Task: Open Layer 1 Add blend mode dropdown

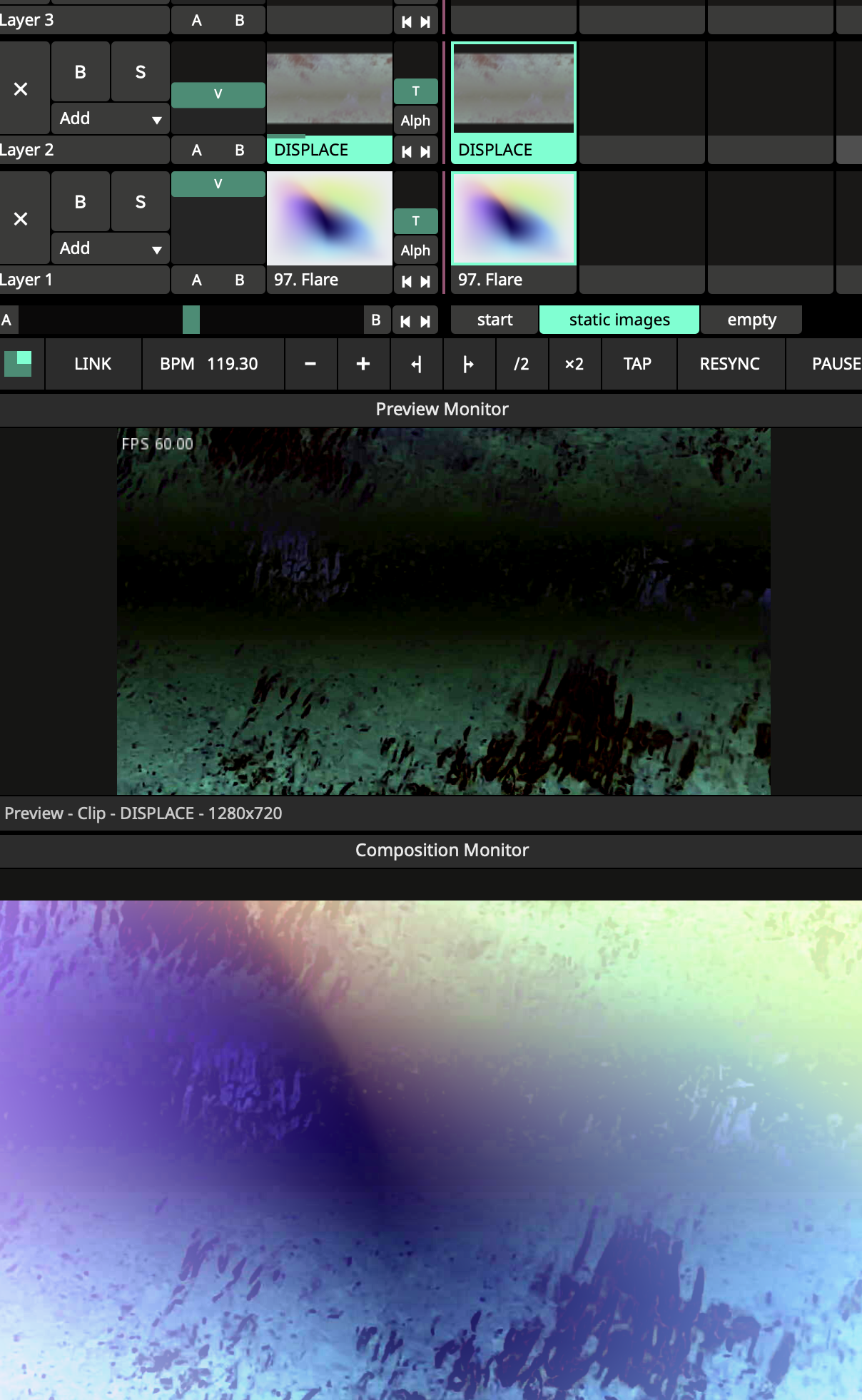Action: click(111, 248)
